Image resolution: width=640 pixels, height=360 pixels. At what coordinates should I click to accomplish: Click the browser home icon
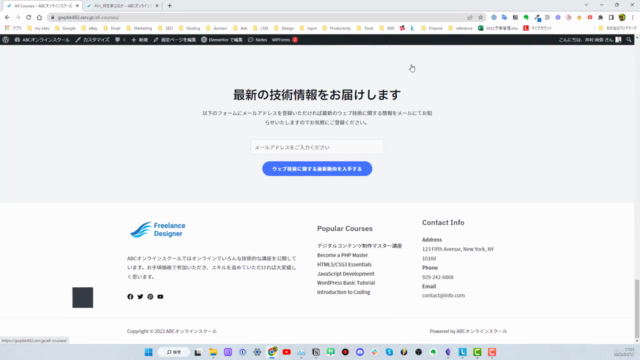tap(39, 17)
